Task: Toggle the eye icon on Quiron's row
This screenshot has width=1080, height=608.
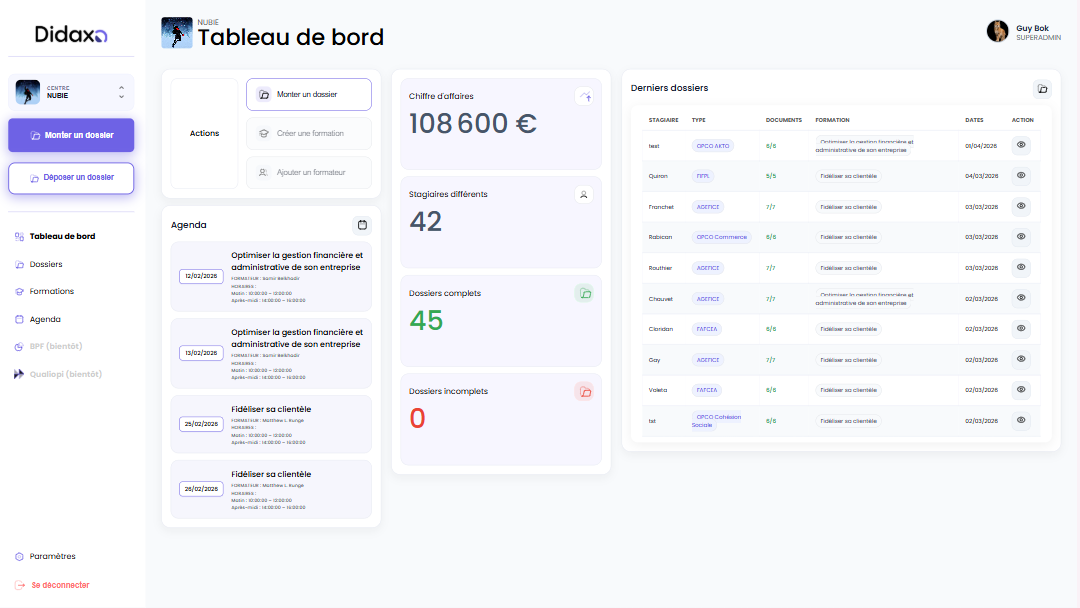Action: pos(1021,176)
